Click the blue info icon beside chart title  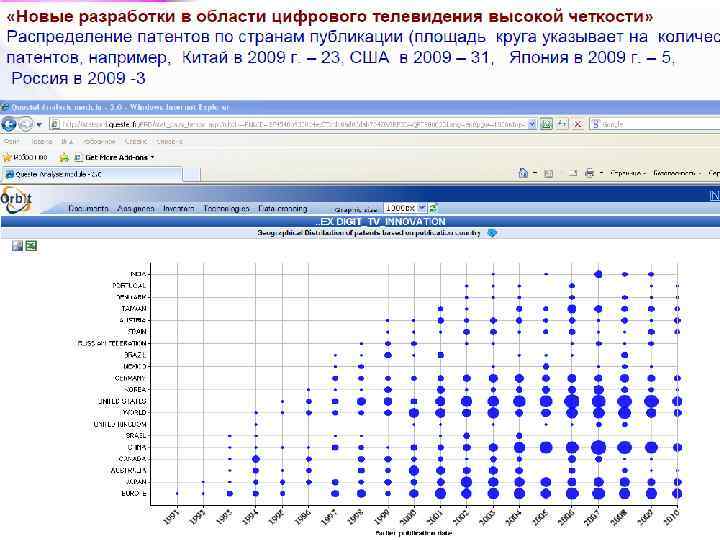pyautogui.click(x=492, y=233)
